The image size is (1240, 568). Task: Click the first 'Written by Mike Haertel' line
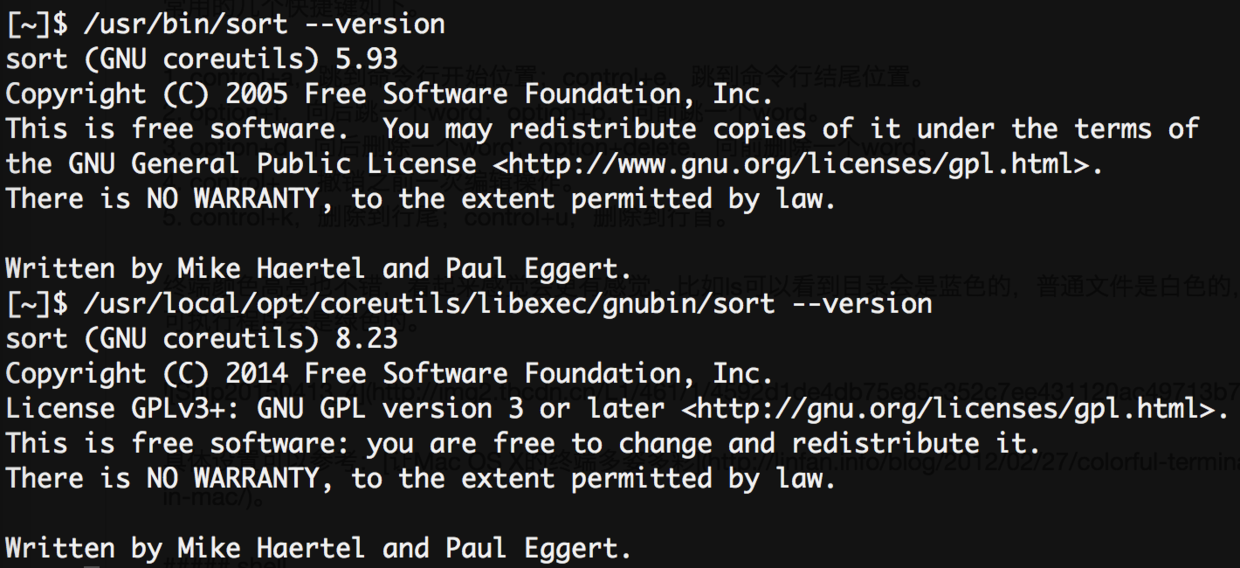(x=319, y=268)
